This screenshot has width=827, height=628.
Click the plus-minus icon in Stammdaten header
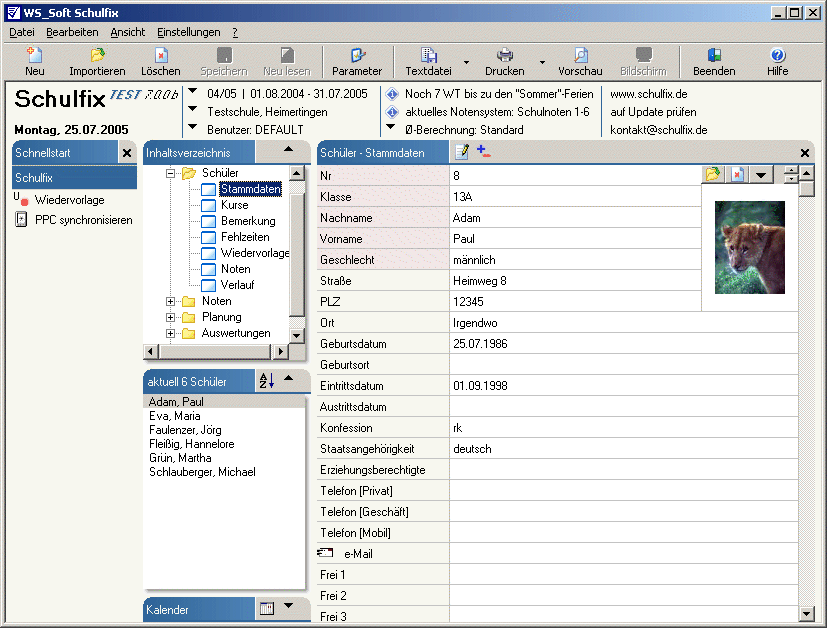[483, 151]
